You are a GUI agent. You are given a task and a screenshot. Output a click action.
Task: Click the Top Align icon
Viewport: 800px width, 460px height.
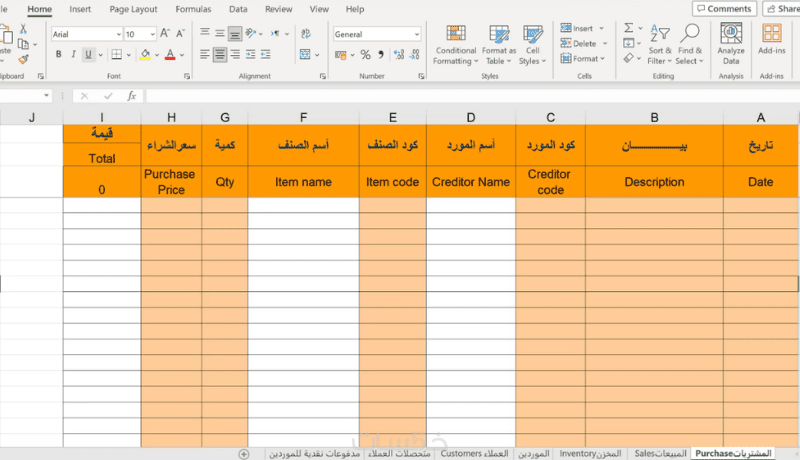coord(205,34)
